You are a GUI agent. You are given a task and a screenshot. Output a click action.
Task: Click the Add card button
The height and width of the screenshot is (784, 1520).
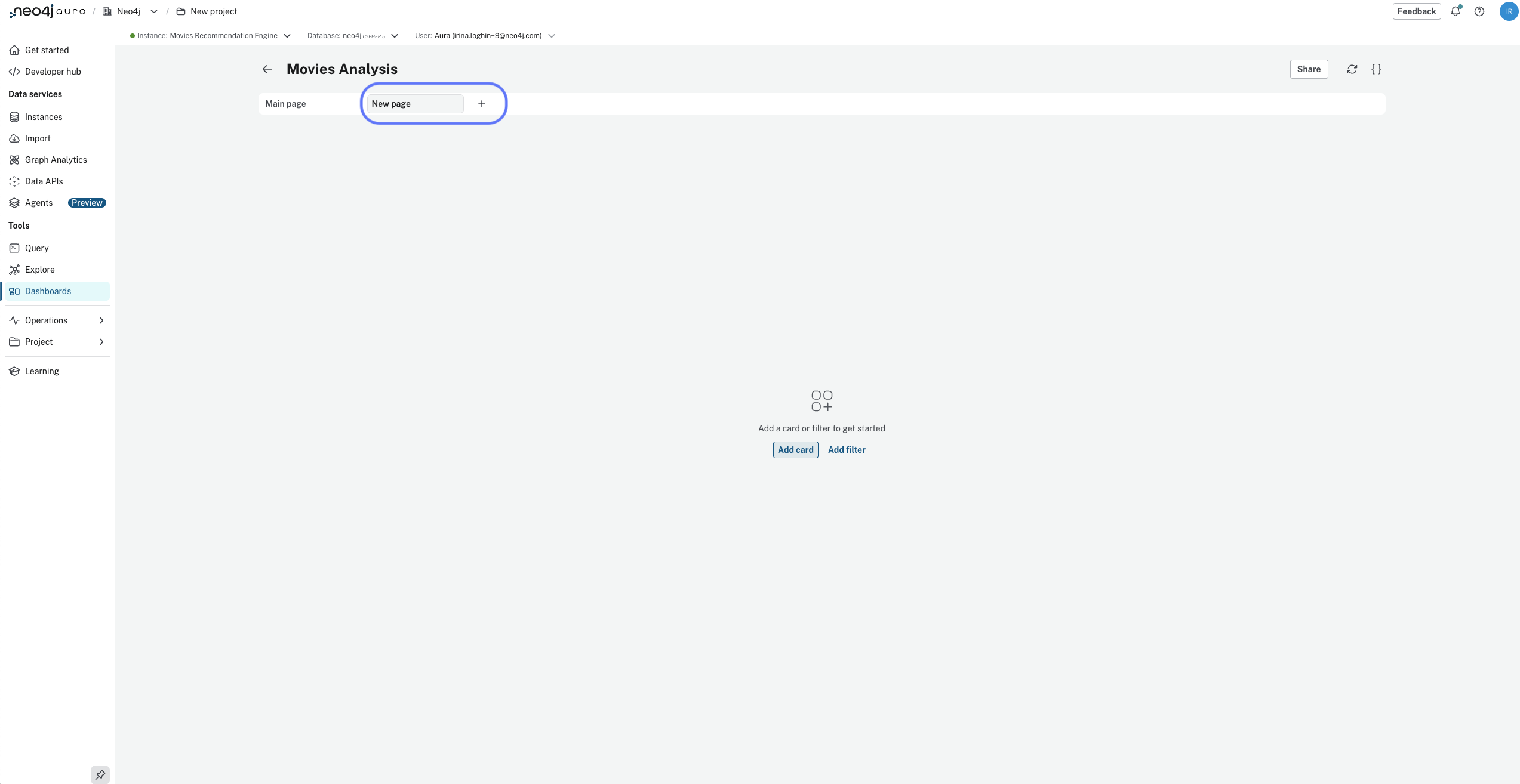(795, 449)
